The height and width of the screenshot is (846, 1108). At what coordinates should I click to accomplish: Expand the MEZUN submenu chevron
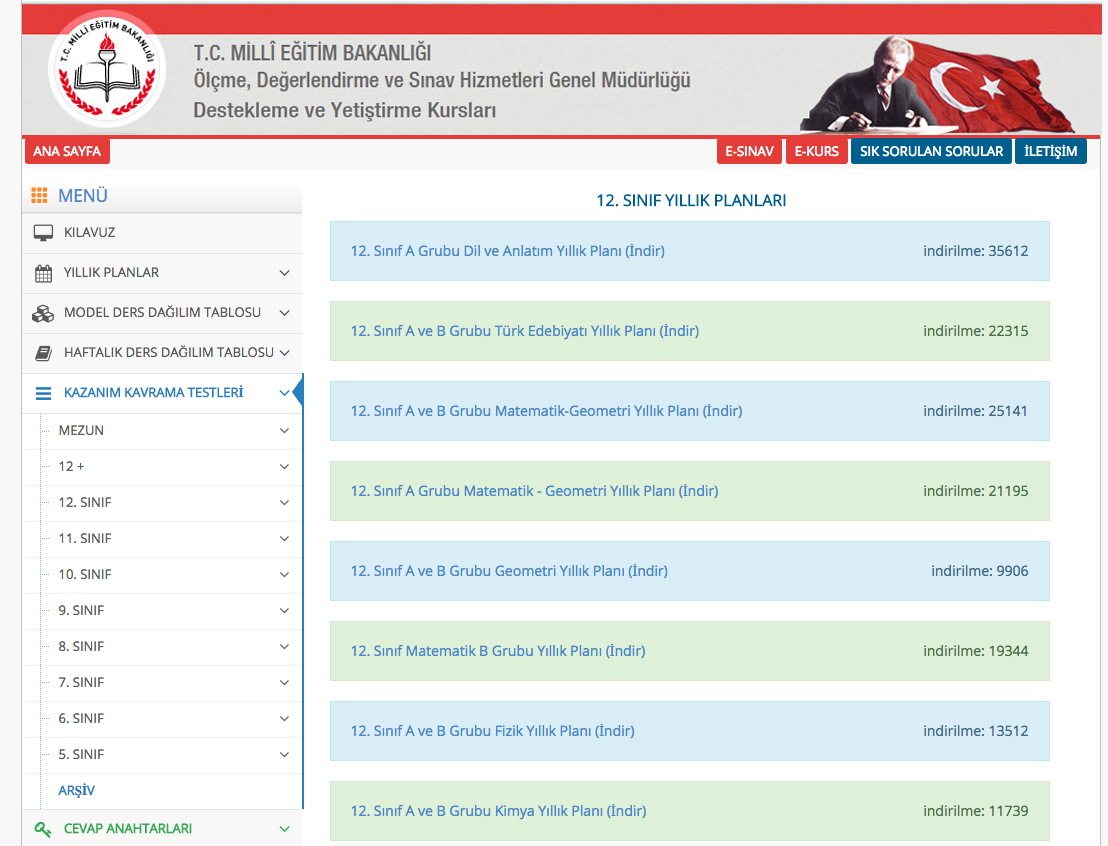click(284, 431)
